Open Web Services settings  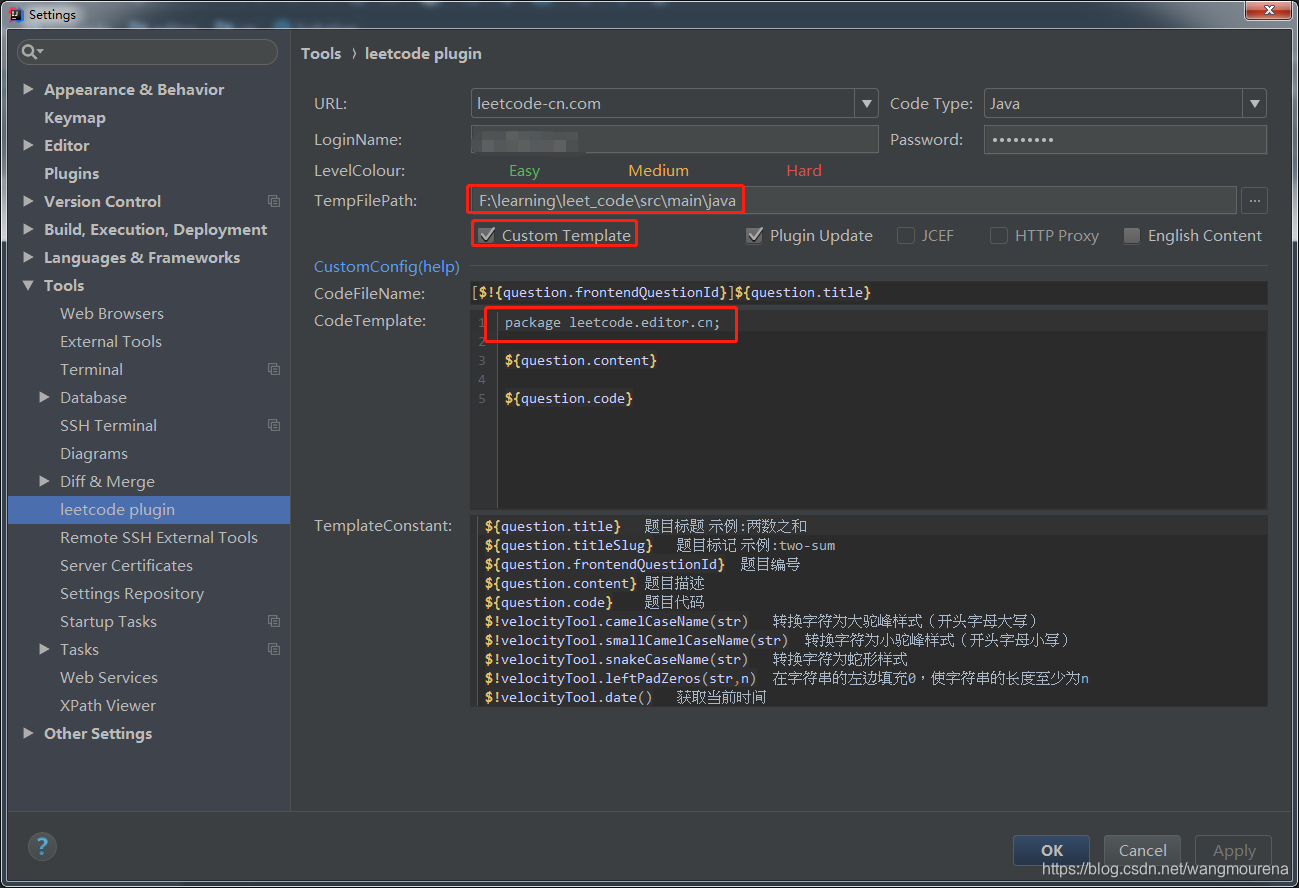pyautogui.click(x=109, y=677)
